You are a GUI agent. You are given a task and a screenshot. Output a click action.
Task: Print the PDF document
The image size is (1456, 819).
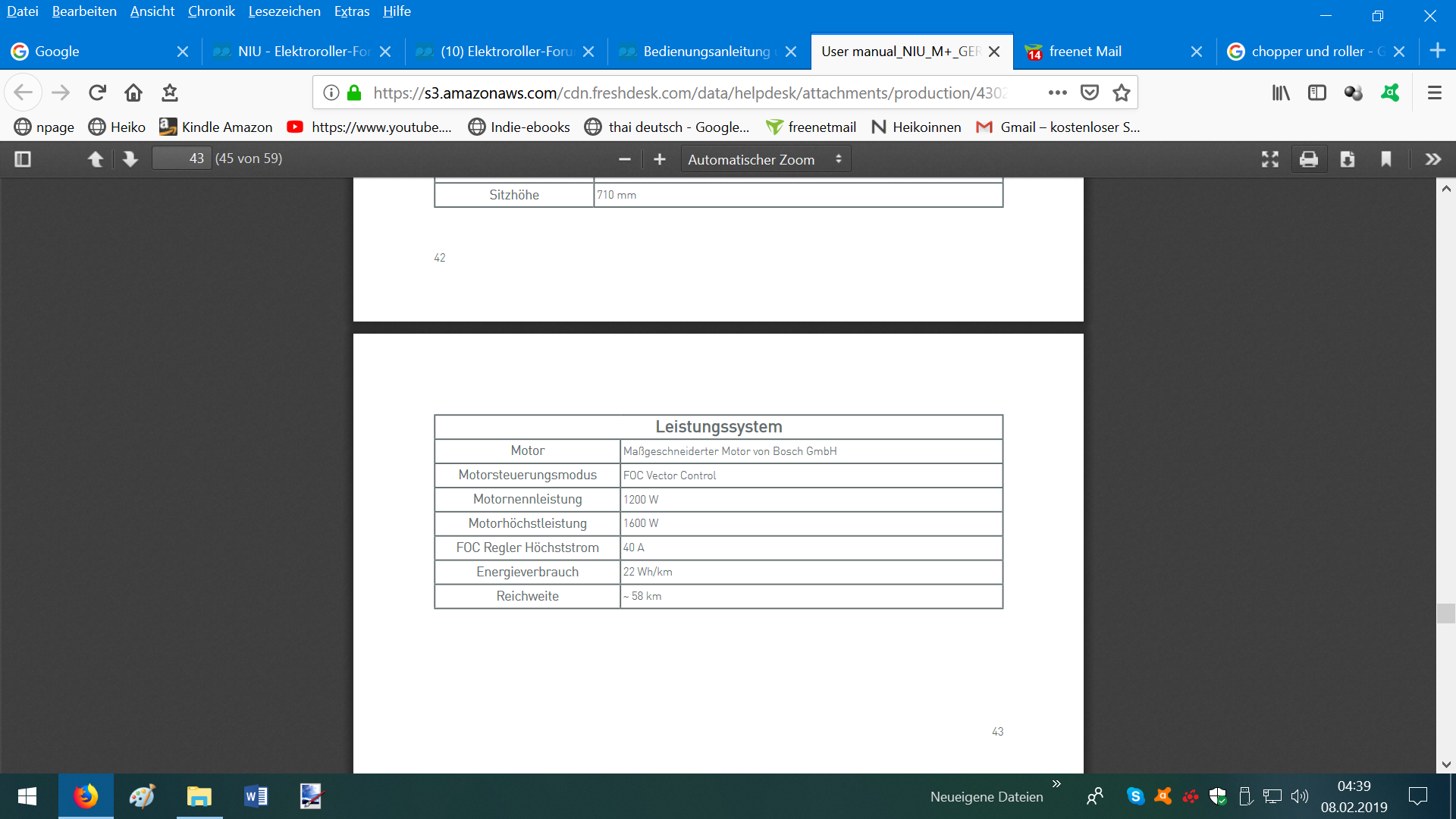click(1309, 159)
